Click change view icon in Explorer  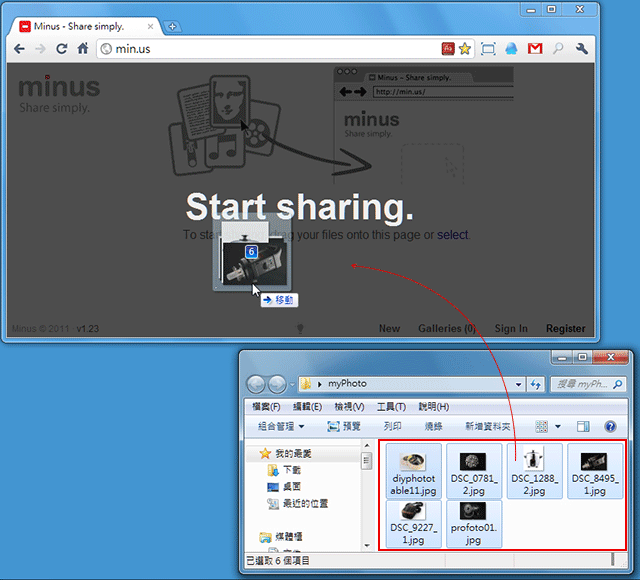tap(541, 427)
